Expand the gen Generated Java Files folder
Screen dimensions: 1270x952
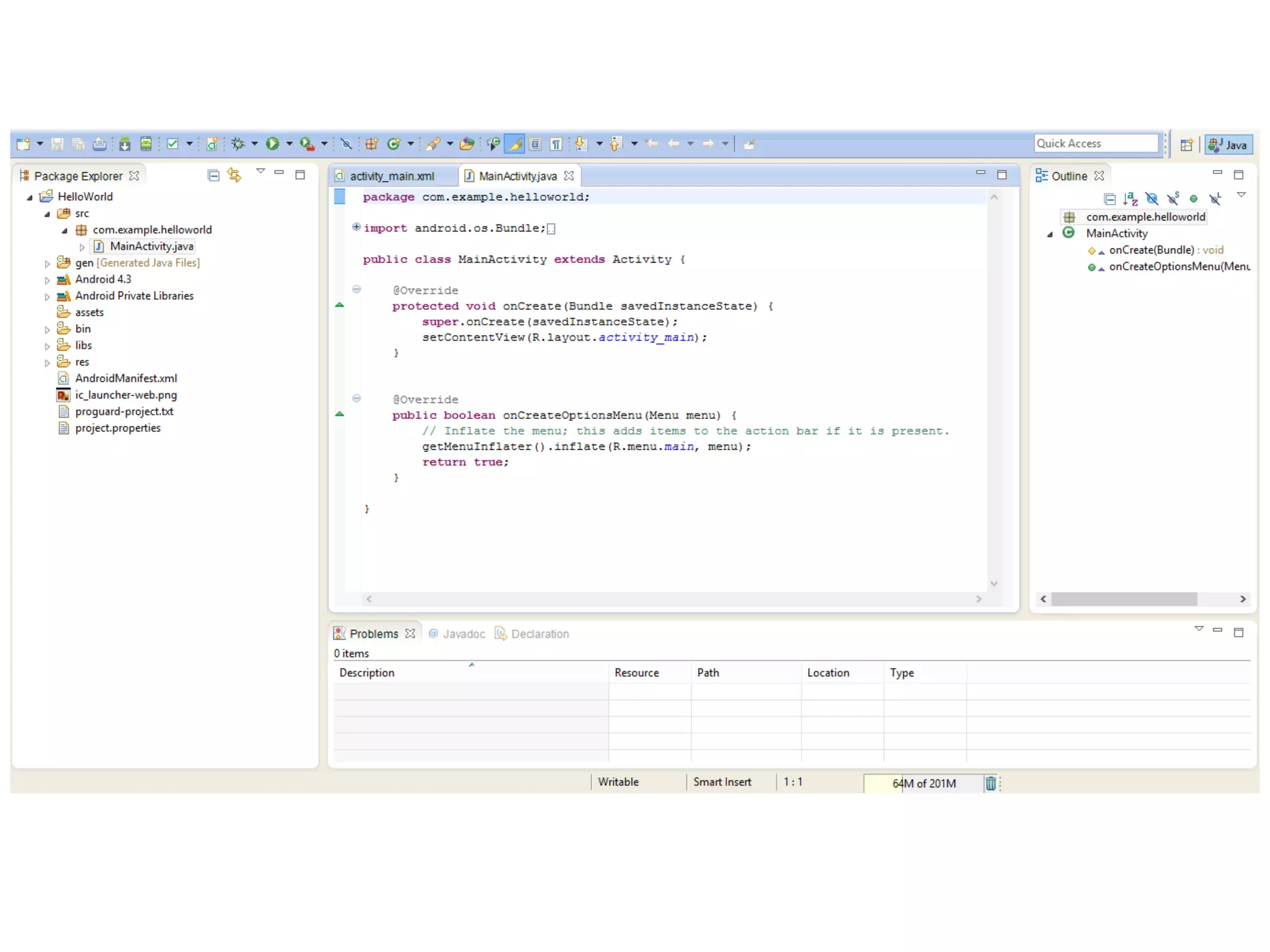click(x=47, y=263)
